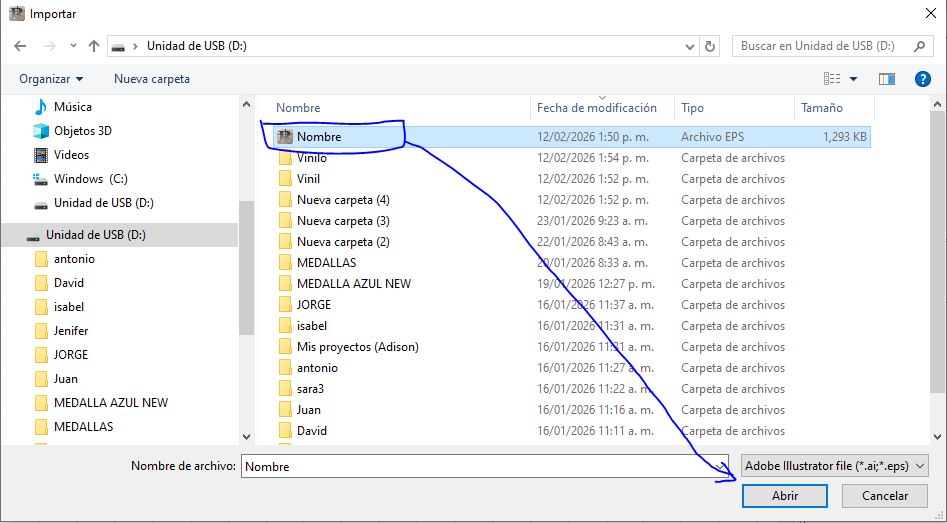The width and height of the screenshot is (947, 523).
Task: Select David folder in file list
Action: point(312,431)
